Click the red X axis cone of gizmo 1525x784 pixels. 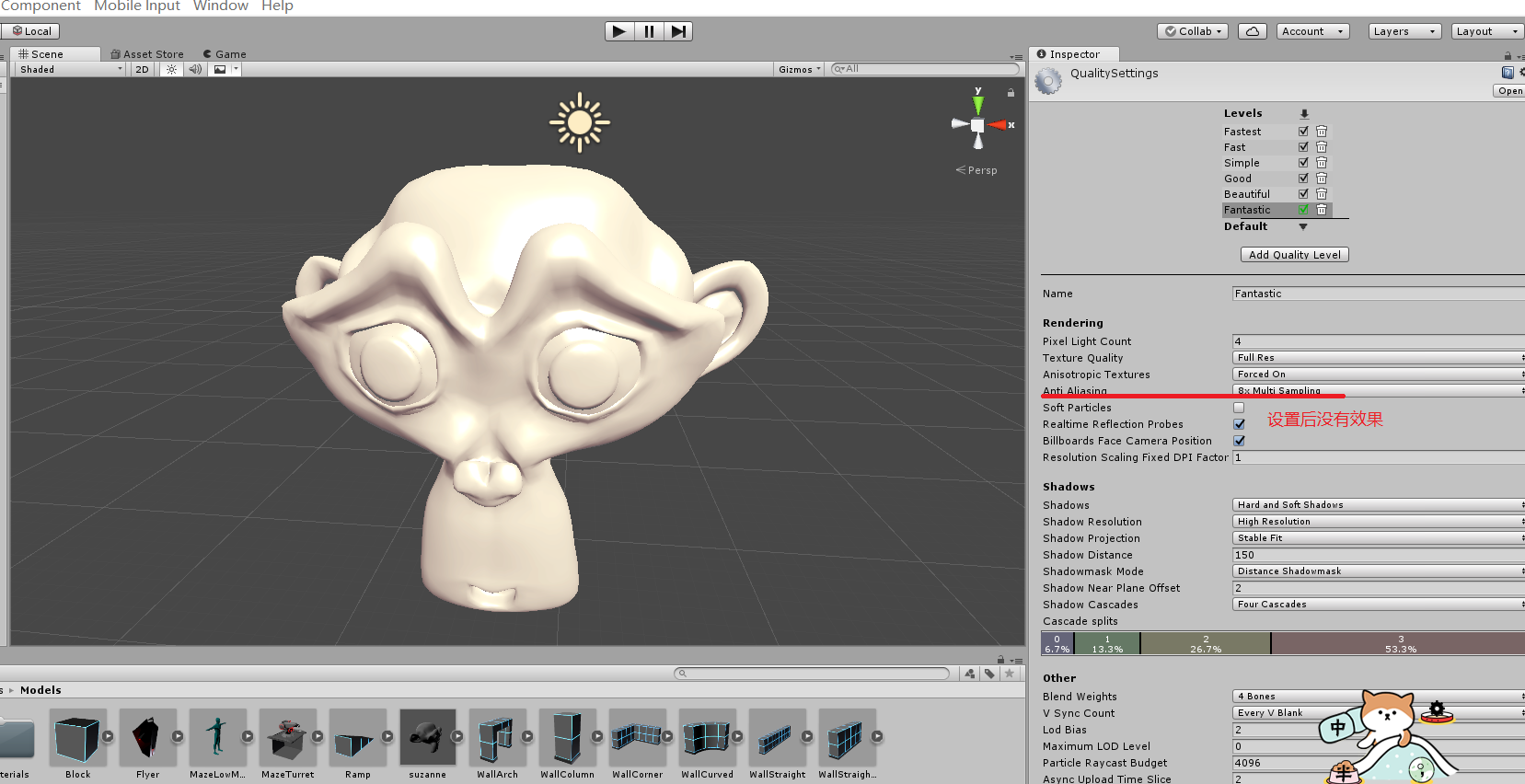click(999, 125)
